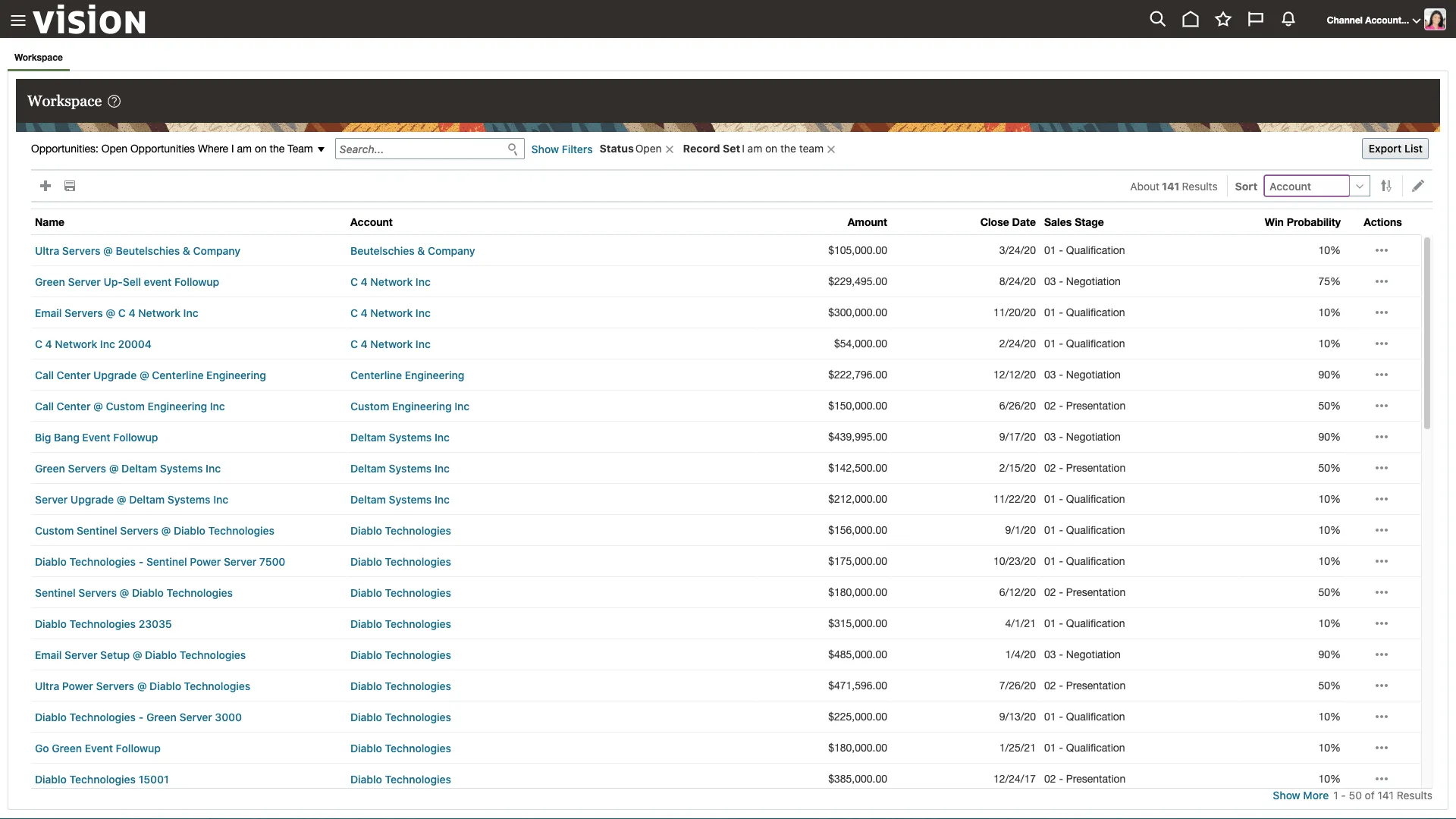
Task: Open the Sort Account dropdown
Action: point(1360,187)
